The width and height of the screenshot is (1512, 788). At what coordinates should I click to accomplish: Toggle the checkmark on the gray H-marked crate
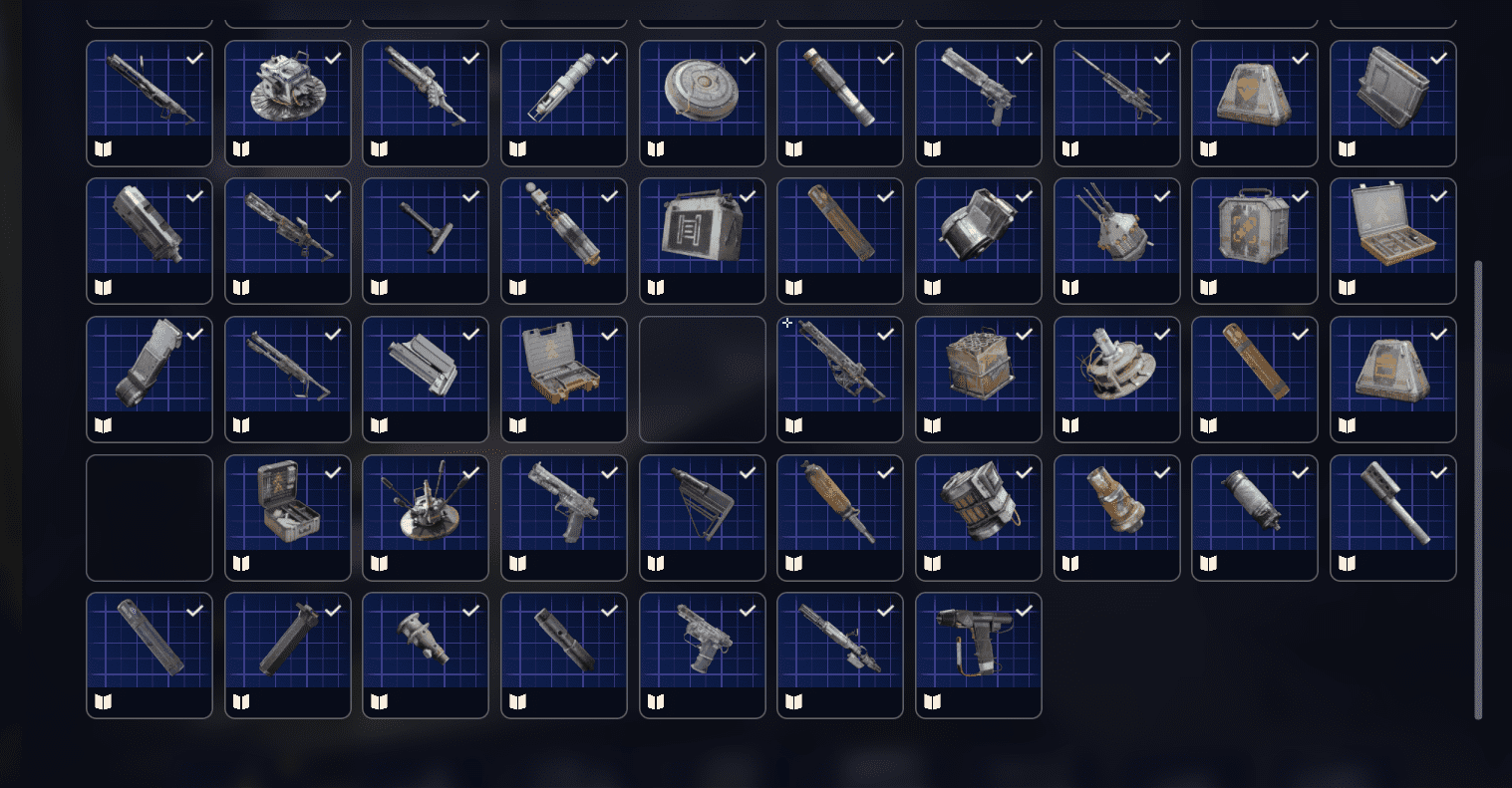pyautogui.click(x=748, y=196)
